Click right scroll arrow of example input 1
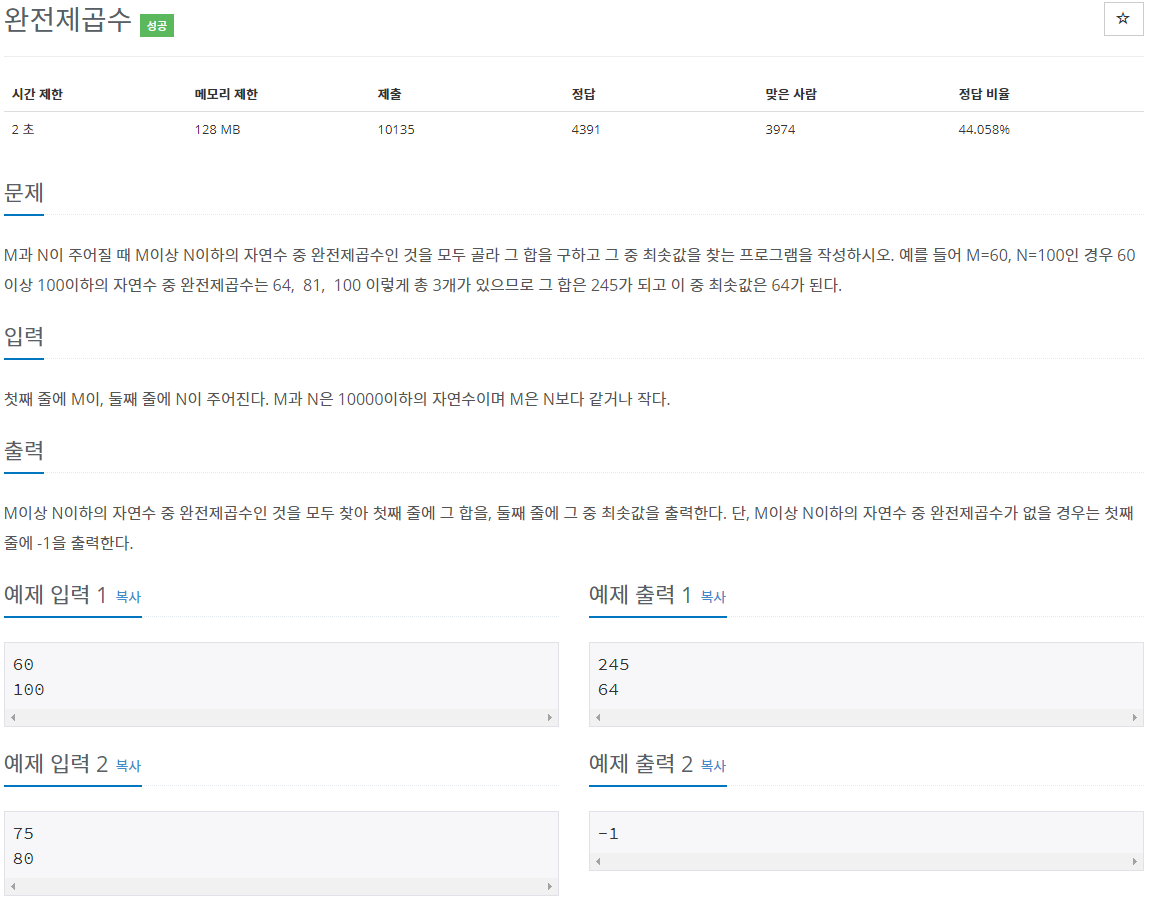The height and width of the screenshot is (903, 1150). click(x=549, y=717)
